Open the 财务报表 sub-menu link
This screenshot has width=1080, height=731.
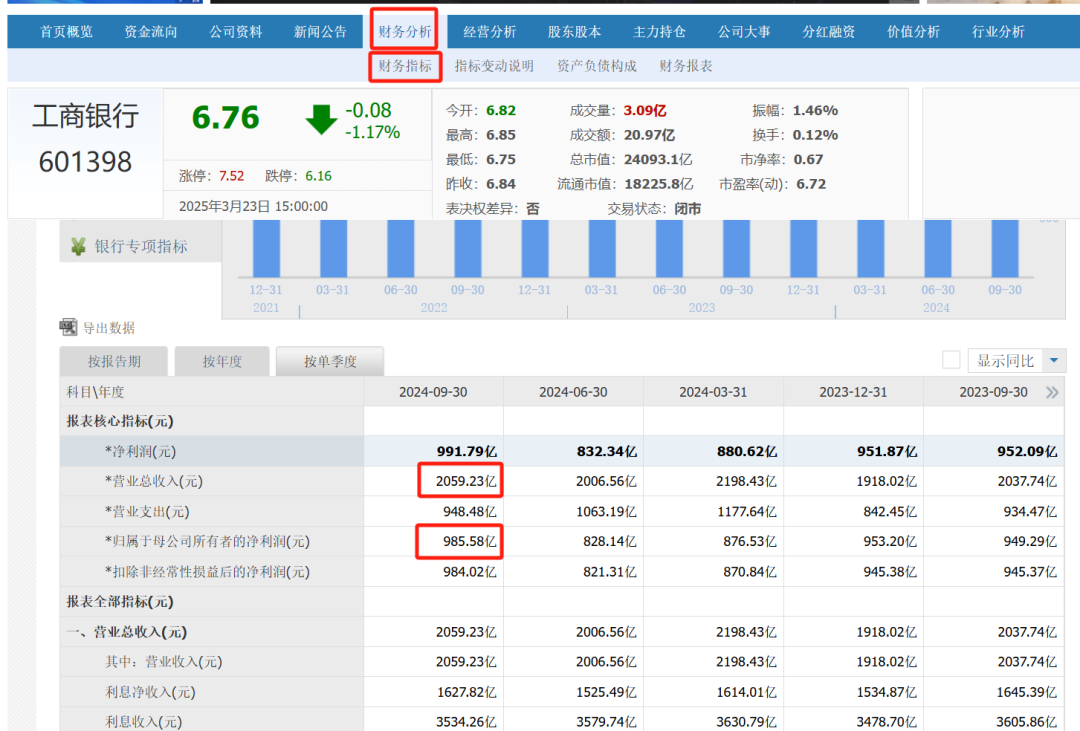pos(686,66)
